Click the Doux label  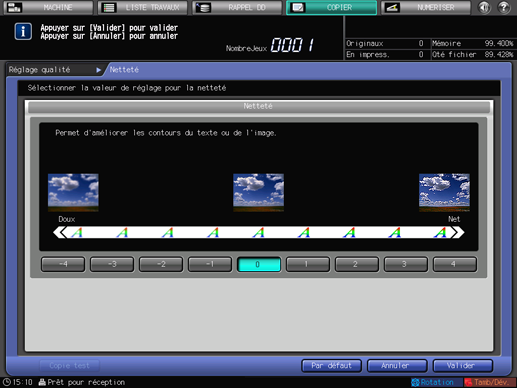coord(67,219)
